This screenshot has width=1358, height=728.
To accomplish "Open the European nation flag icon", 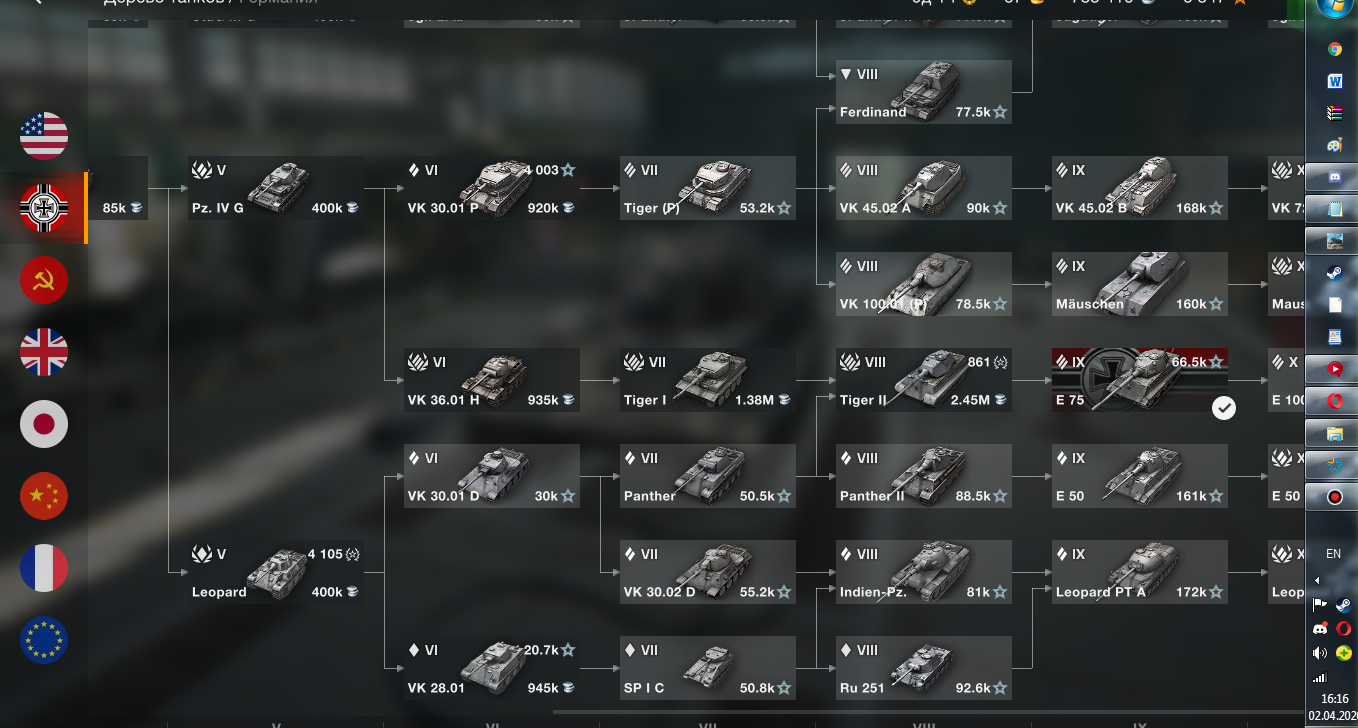I will click(44, 640).
